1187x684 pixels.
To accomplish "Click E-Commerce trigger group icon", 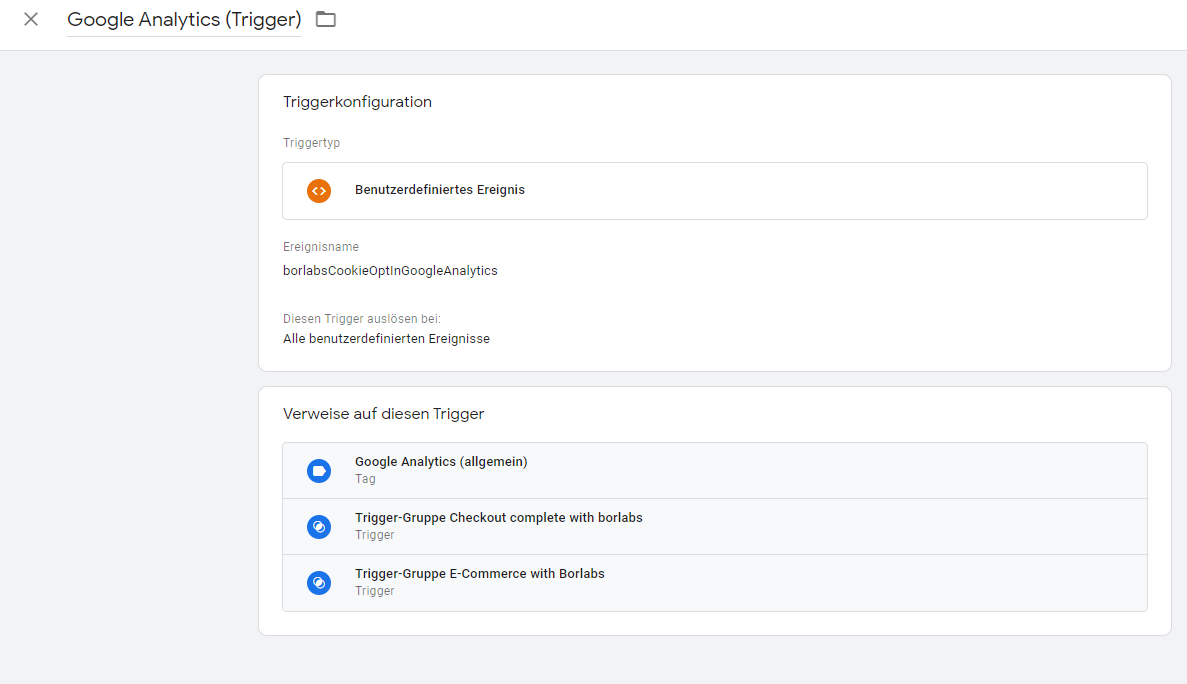I will (x=319, y=583).
